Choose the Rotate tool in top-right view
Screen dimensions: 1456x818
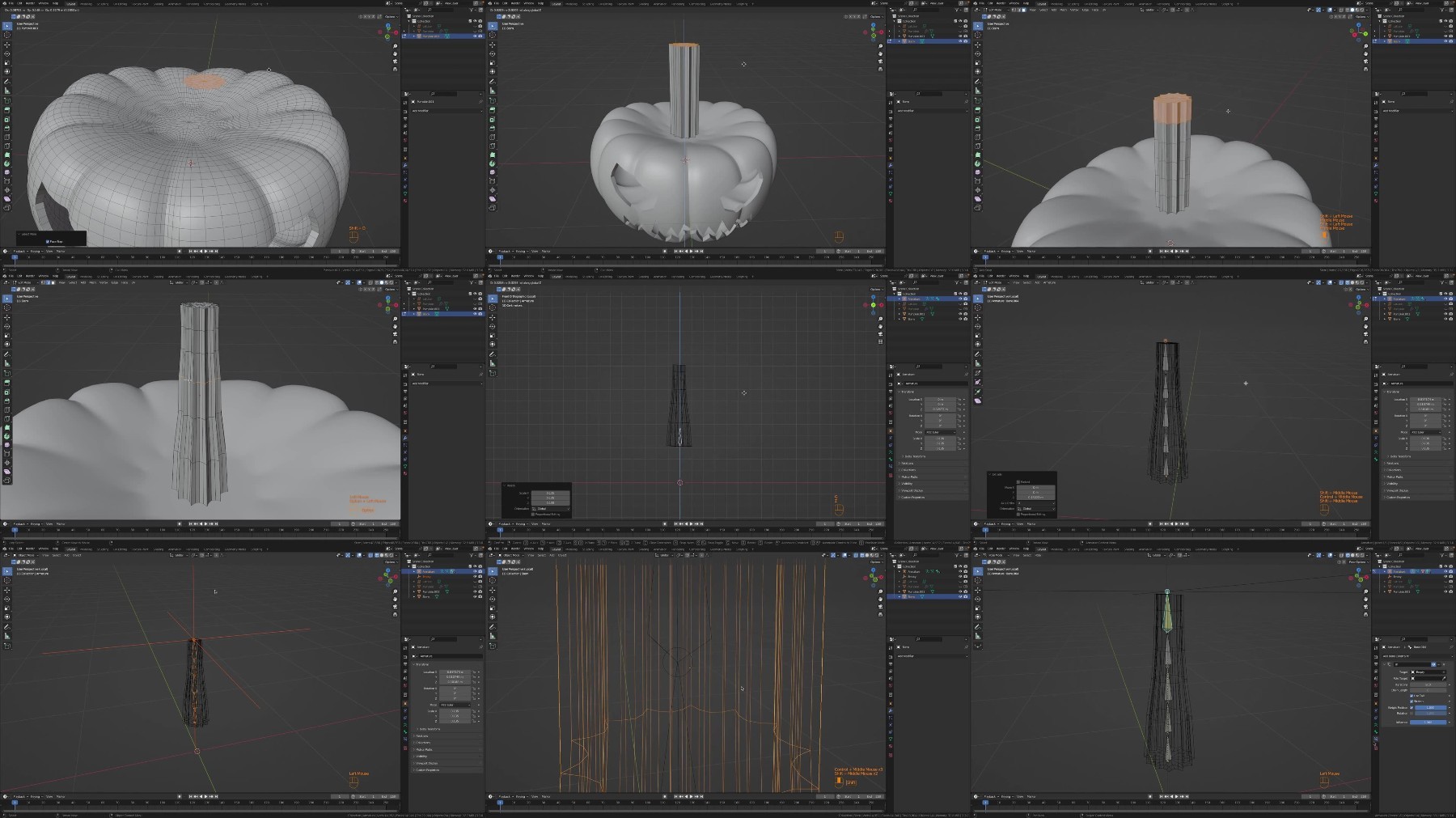978,53
